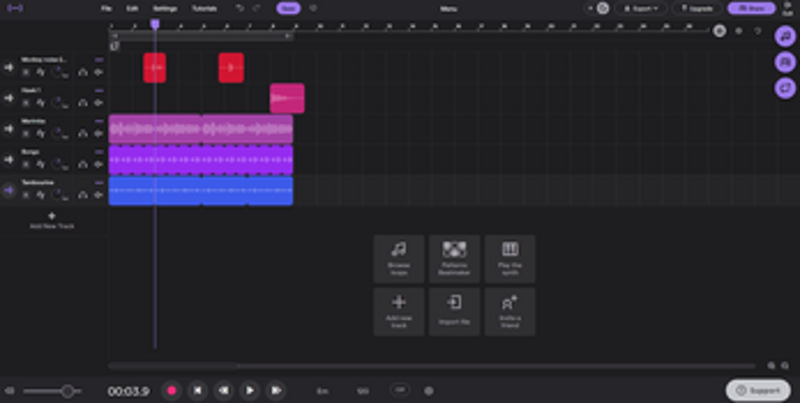Jump to start of the song

pos(197,391)
